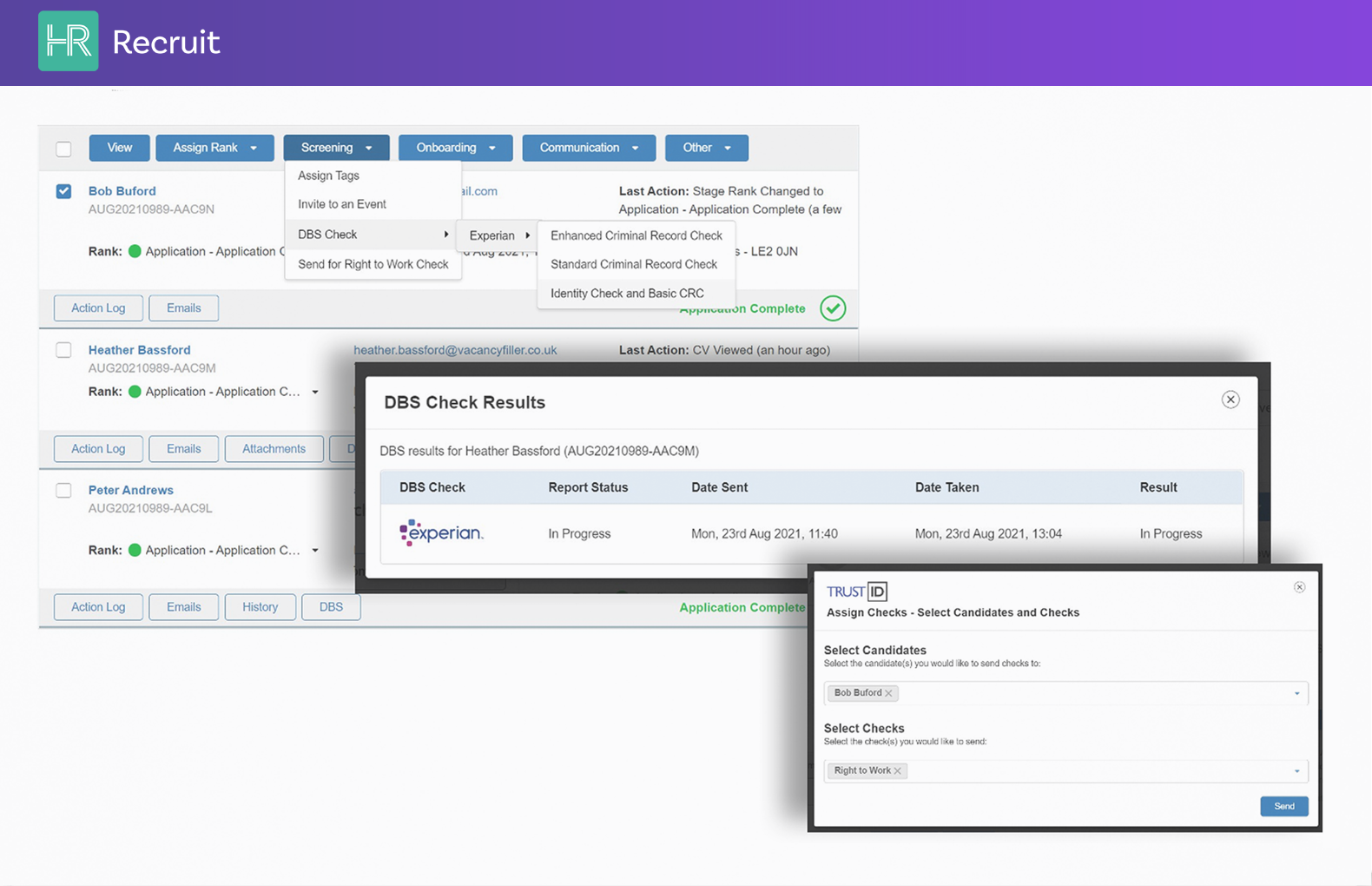Open the Select Checks dropdown arrow
The height and width of the screenshot is (886, 1372).
point(1297,771)
